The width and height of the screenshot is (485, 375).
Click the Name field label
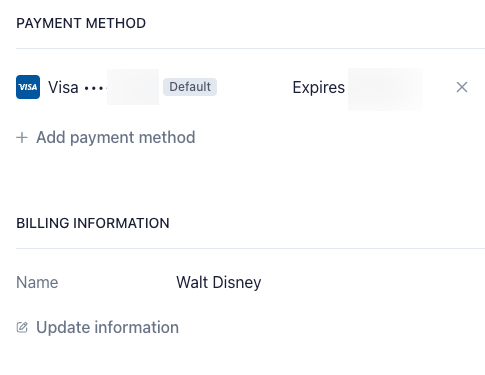point(37,283)
